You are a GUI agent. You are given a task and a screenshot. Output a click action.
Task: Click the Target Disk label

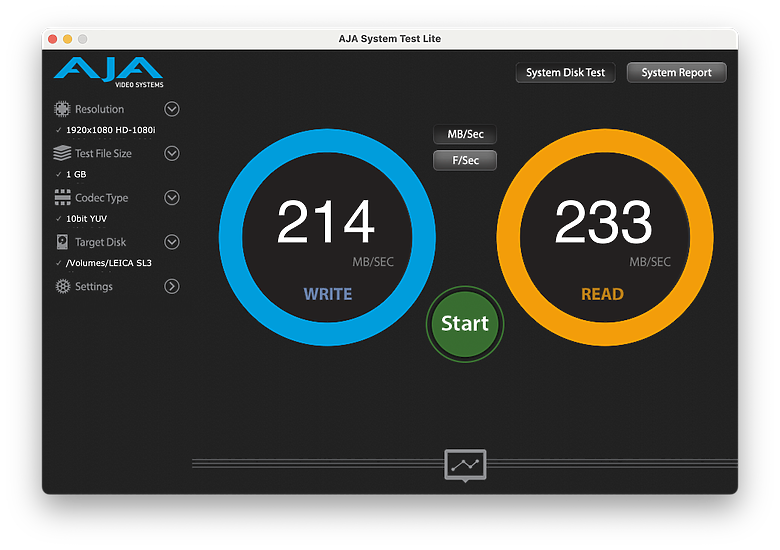pyautogui.click(x=100, y=242)
